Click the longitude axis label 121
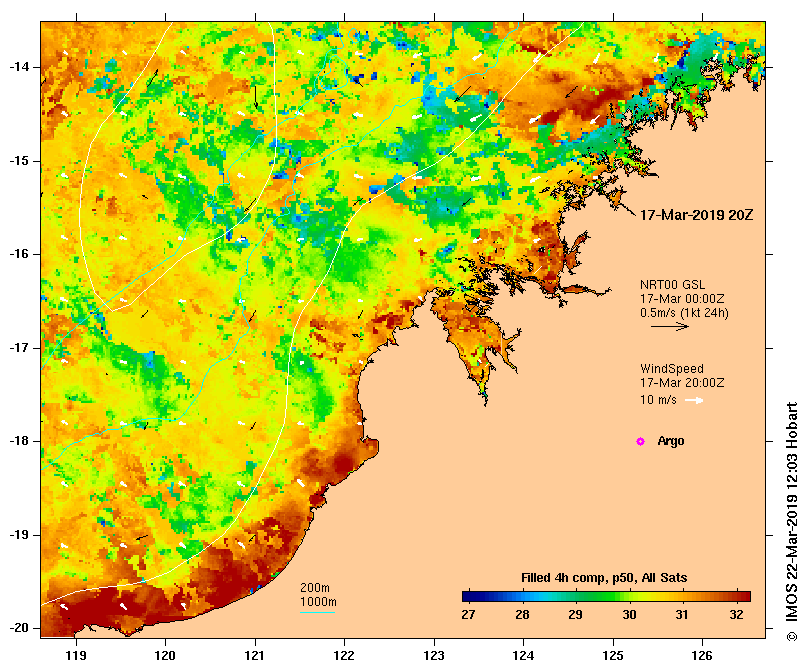Viewport: 809px width, 672px height. click(x=255, y=656)
